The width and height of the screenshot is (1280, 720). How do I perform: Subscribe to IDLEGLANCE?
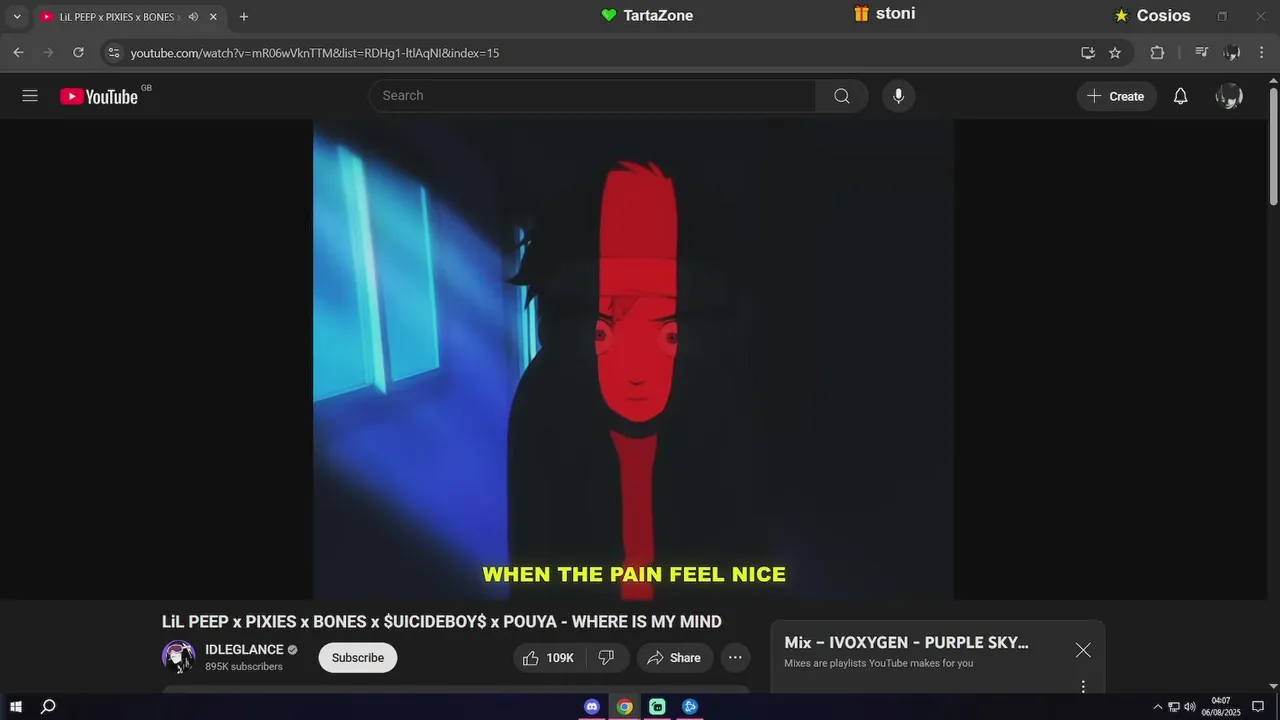coord(358,658)
